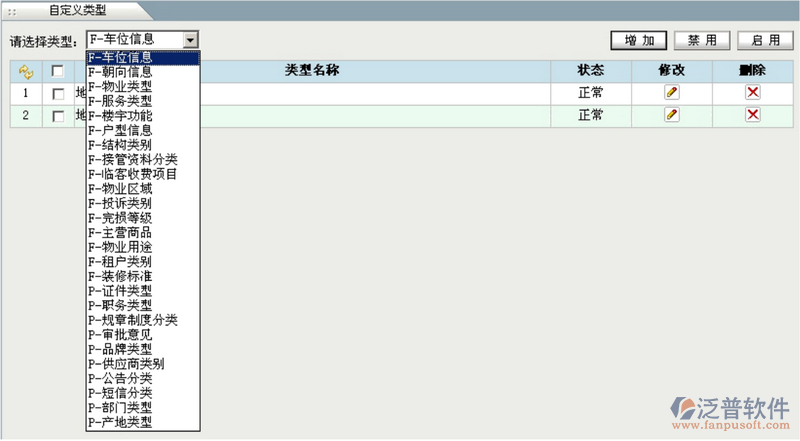Select F-接管资料分类 option
The image size is (800, 441).
tap(143, 160)
